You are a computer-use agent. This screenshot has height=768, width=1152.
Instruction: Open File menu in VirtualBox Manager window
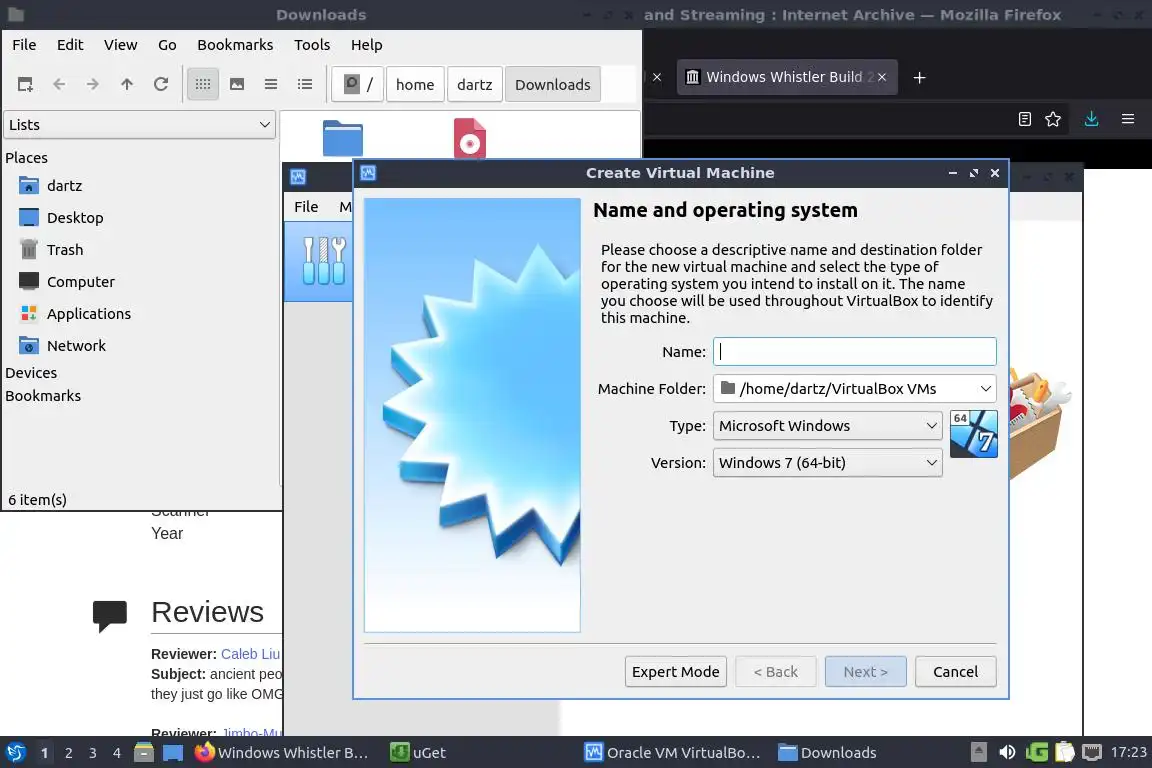pyautogui.click(x=306, y=207)
